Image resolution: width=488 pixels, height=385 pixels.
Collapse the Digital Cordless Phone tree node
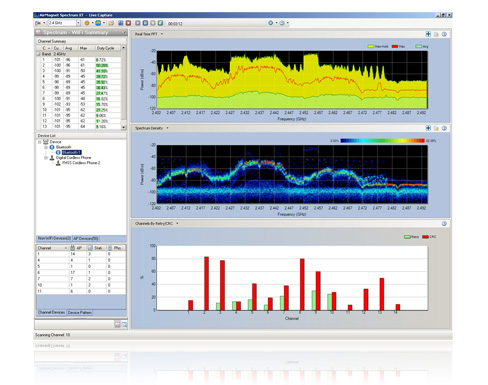coord(46,158)
